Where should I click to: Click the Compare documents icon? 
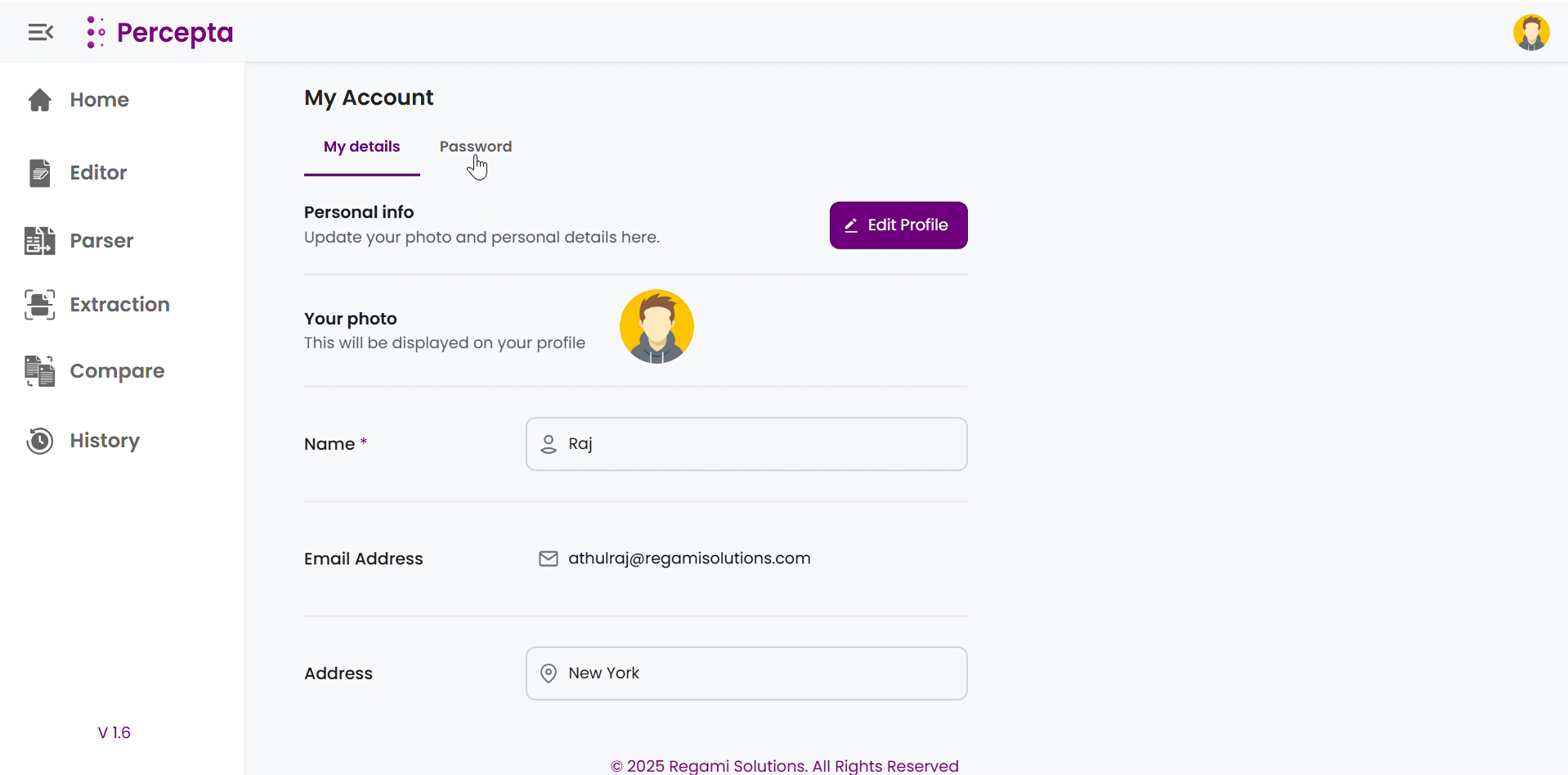click(x=39, y=371)
